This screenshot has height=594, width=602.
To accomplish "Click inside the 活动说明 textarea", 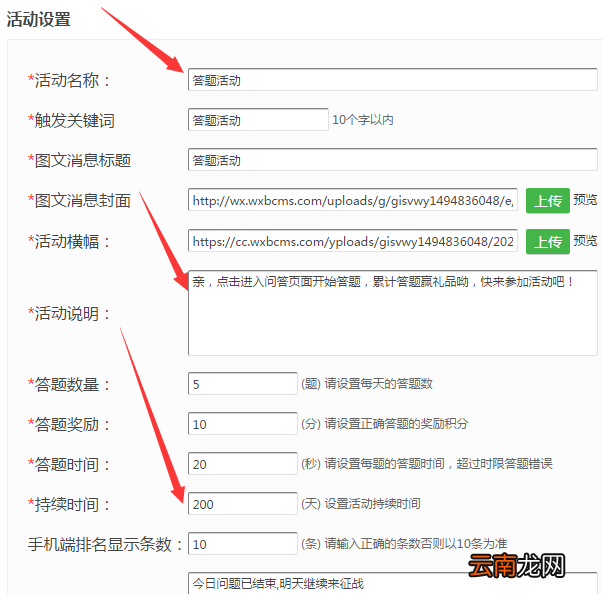I will [x=392, y=313].
